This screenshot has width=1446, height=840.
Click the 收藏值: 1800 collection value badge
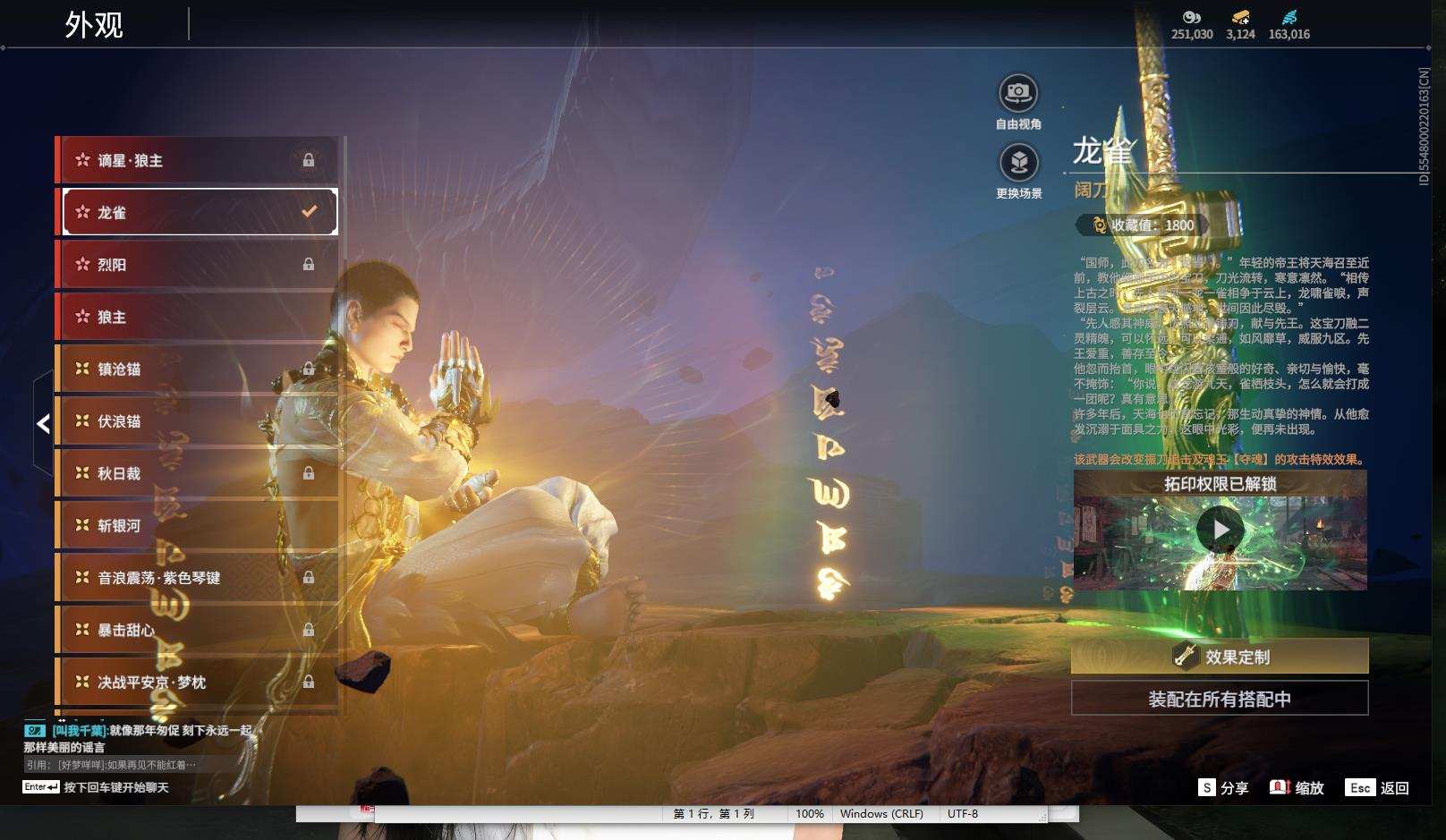[1143, 225]
